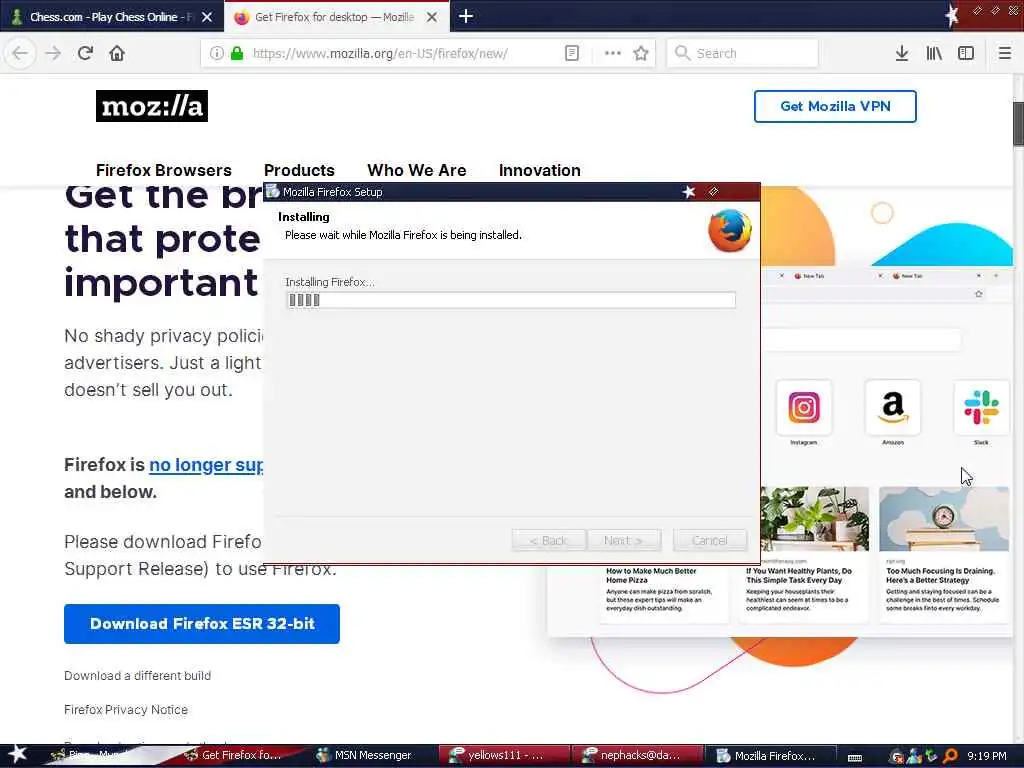
Task: Click the orange magnifier tray icon
Action: click(x=950, y=756)
